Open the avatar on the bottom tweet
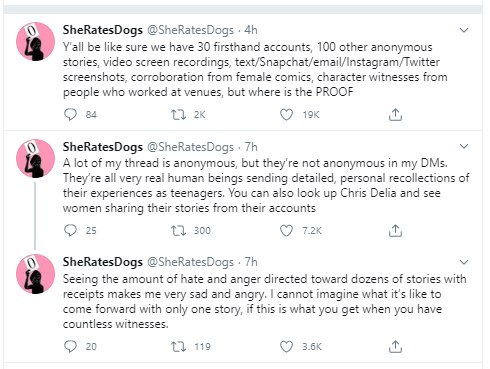Image resolution: width=490 pixels, height=369 pixels. click(36, 274)
